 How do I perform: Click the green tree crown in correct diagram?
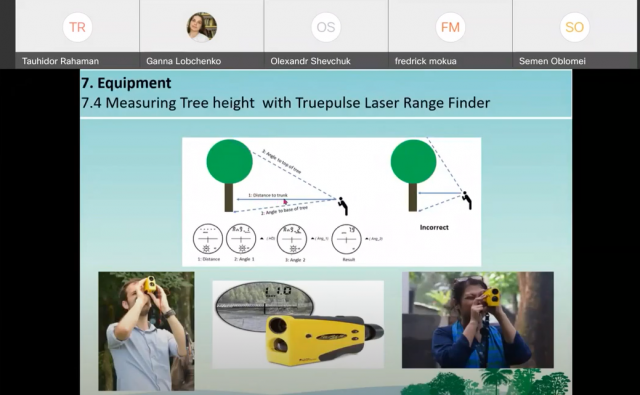(229, 162)
